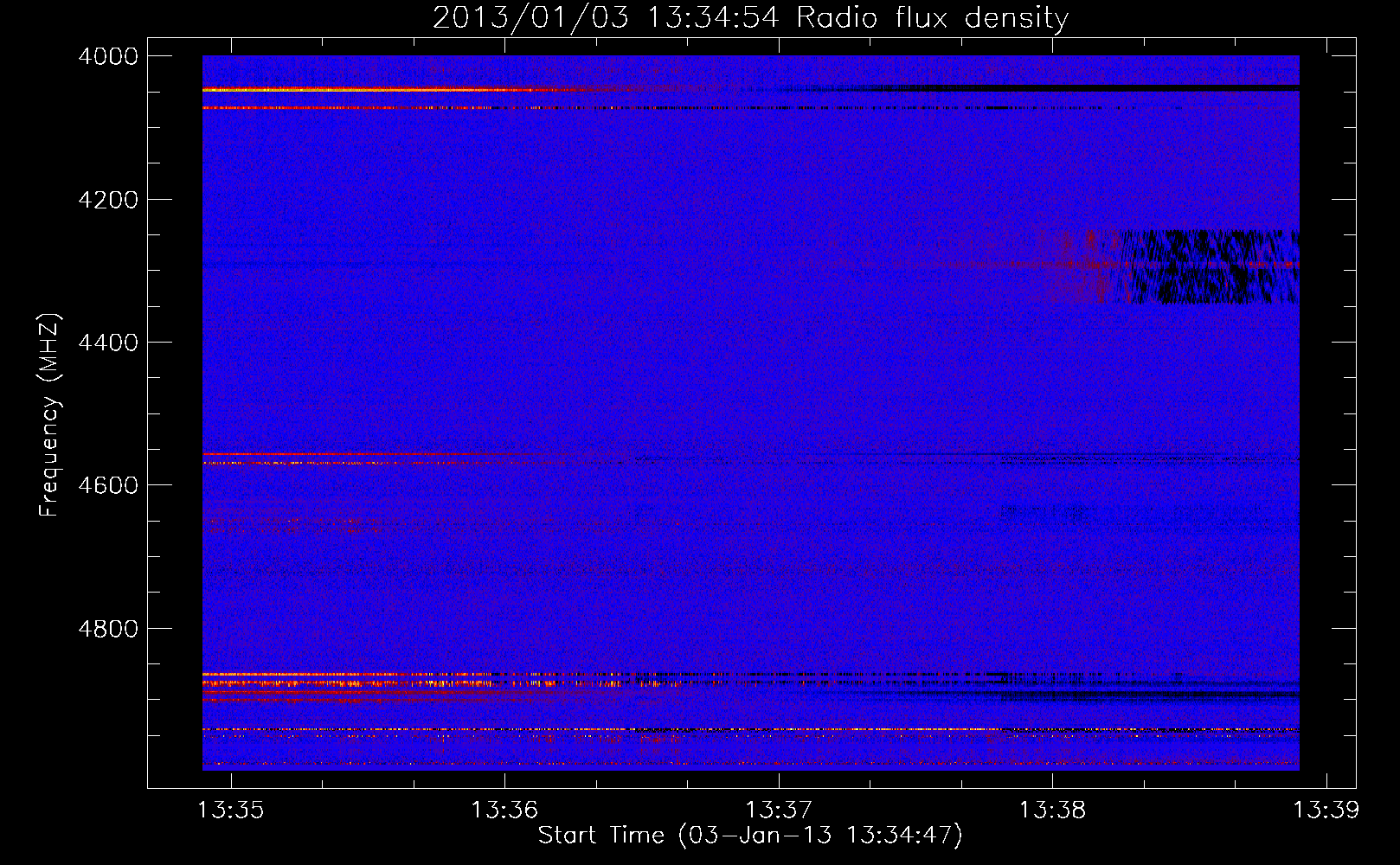Click the 4800 frequency axis label

coord(108,629)
